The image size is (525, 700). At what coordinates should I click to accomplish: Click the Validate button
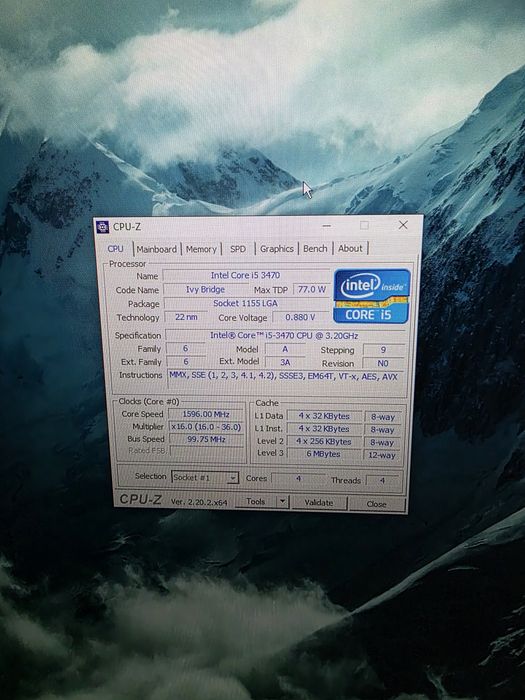tap(319, 503)
